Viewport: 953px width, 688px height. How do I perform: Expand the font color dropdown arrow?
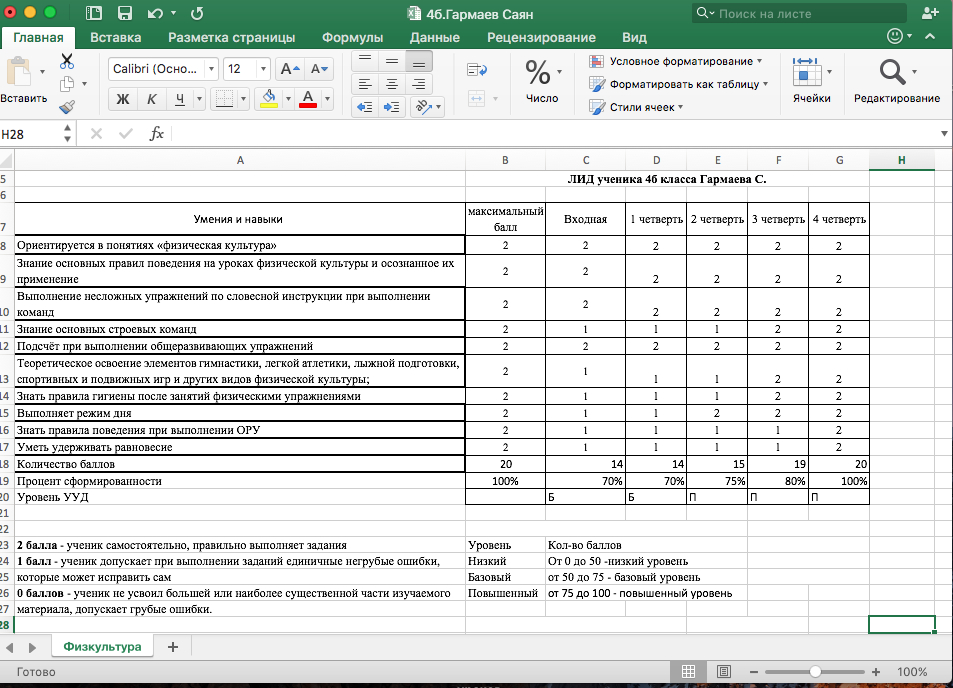tap(327, 99)
